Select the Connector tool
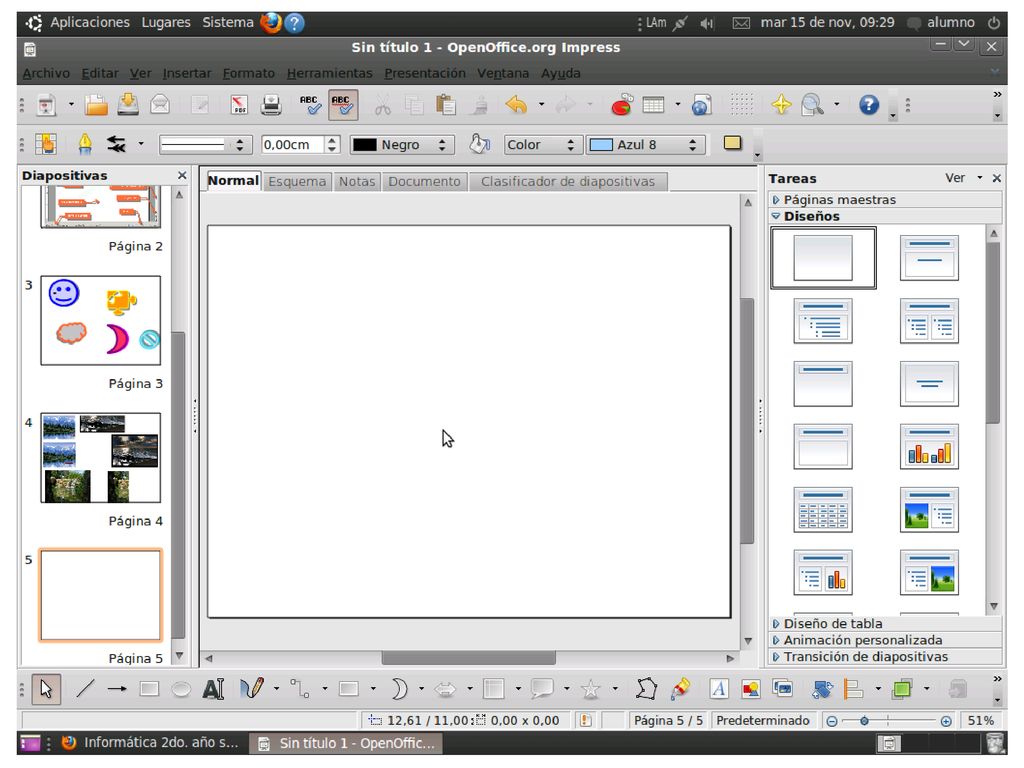 click(300, 689)
